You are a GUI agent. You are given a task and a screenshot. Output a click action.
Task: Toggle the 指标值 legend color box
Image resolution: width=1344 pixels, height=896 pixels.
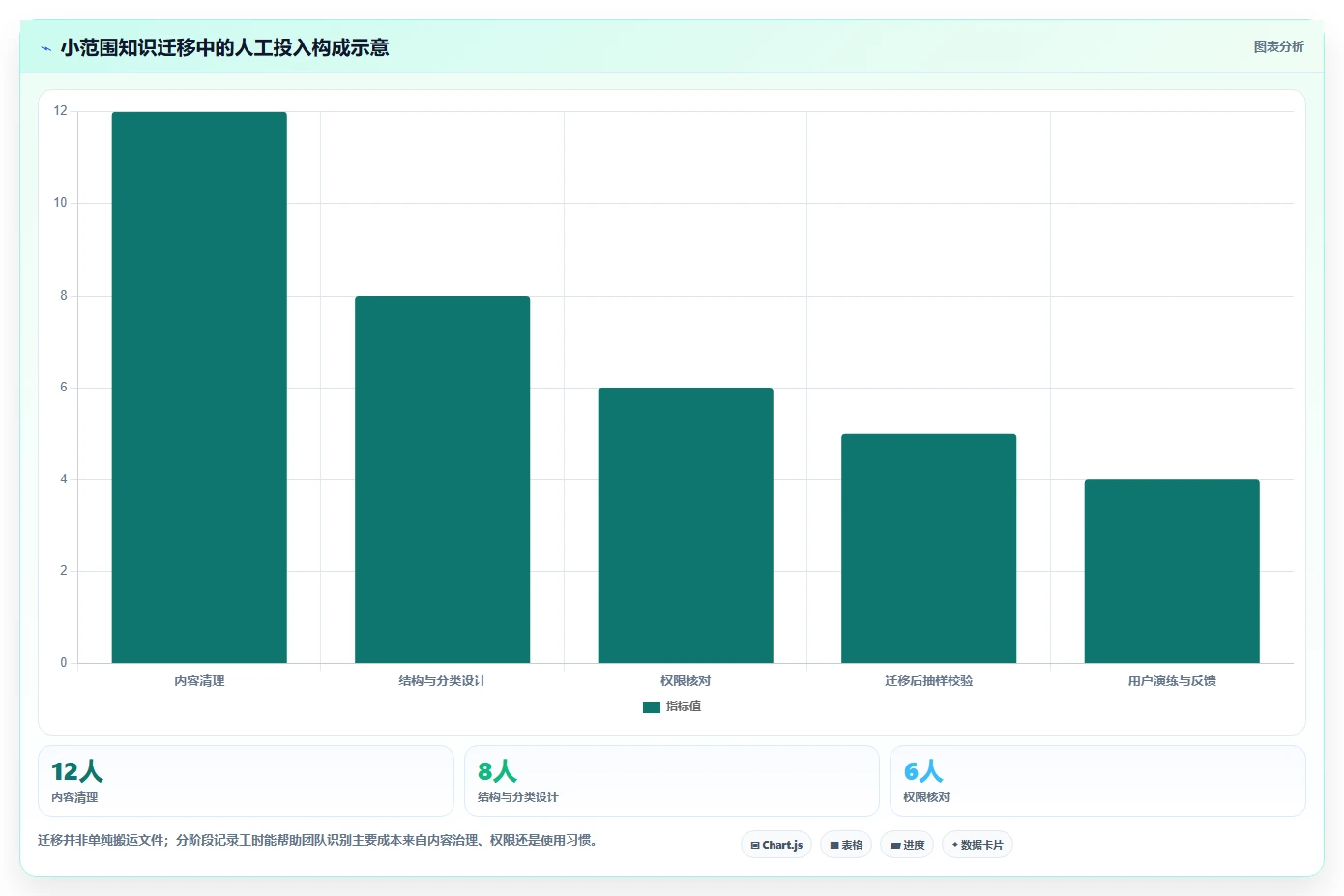(x=652, y=708)
